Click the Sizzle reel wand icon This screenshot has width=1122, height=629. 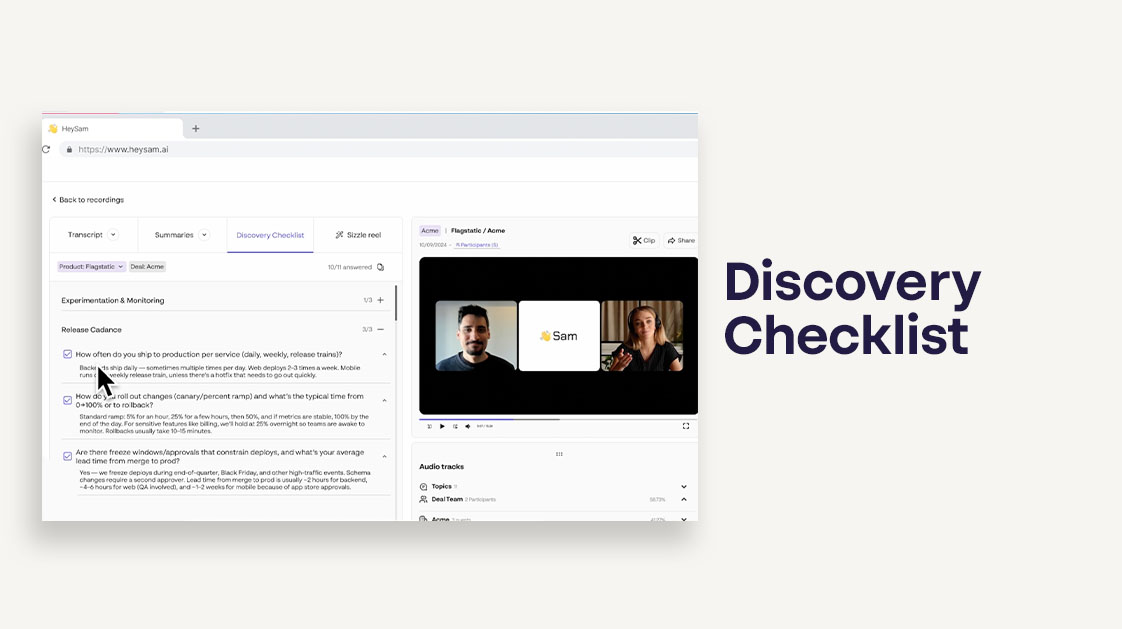[339, 235]
